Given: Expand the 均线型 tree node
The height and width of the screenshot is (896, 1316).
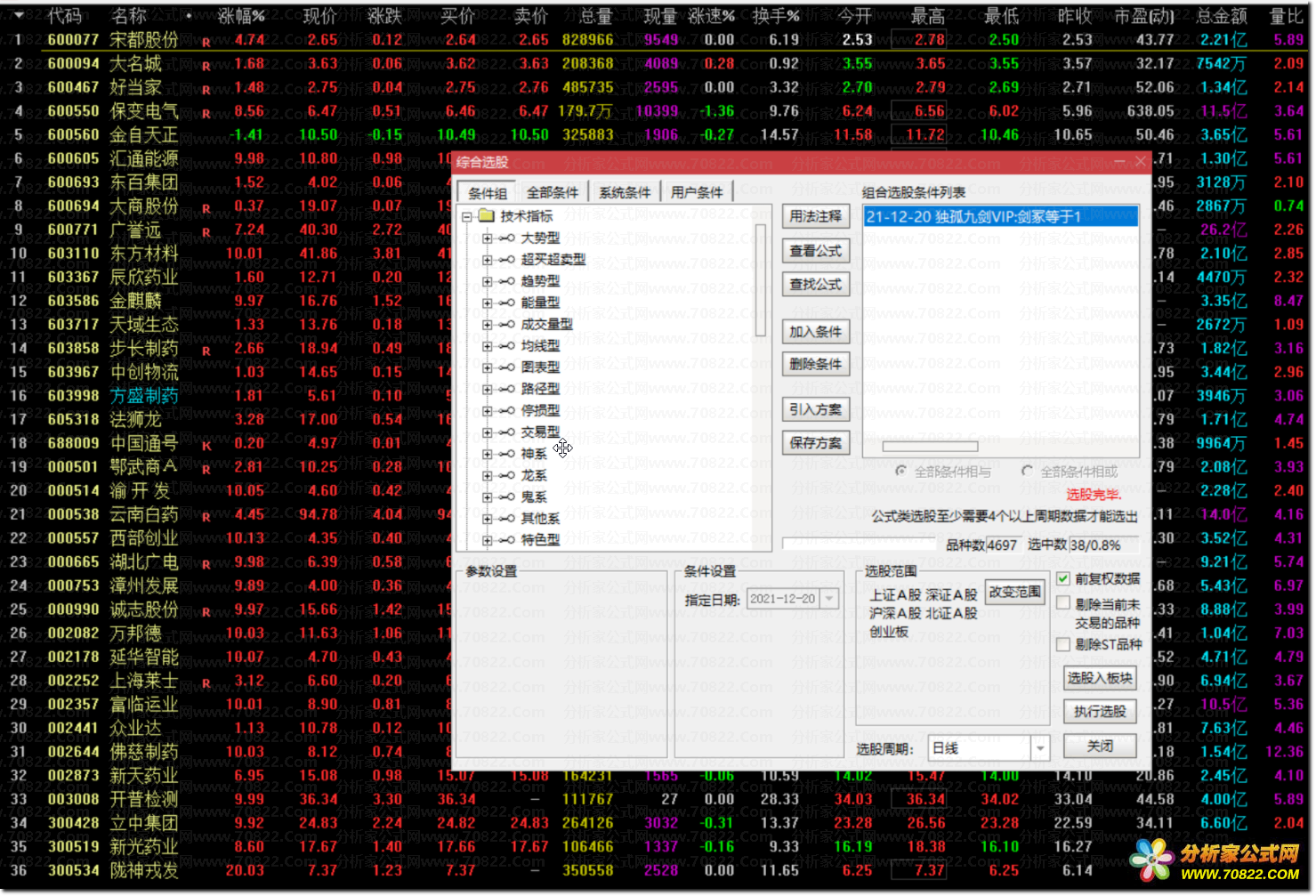Looking at the screenshot, I should click(487, 346).
